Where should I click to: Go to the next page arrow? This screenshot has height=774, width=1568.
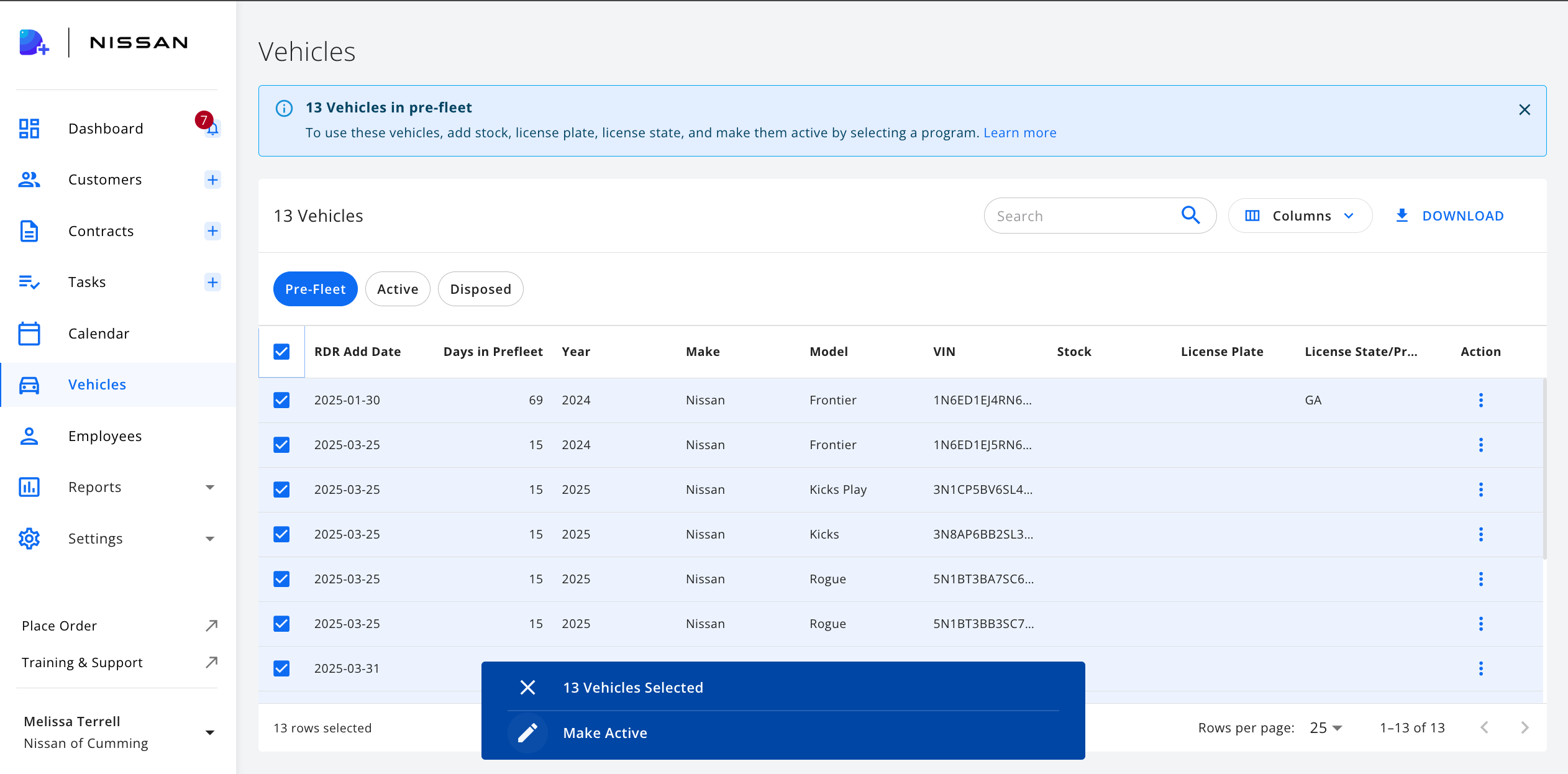tap(1525, 727)
